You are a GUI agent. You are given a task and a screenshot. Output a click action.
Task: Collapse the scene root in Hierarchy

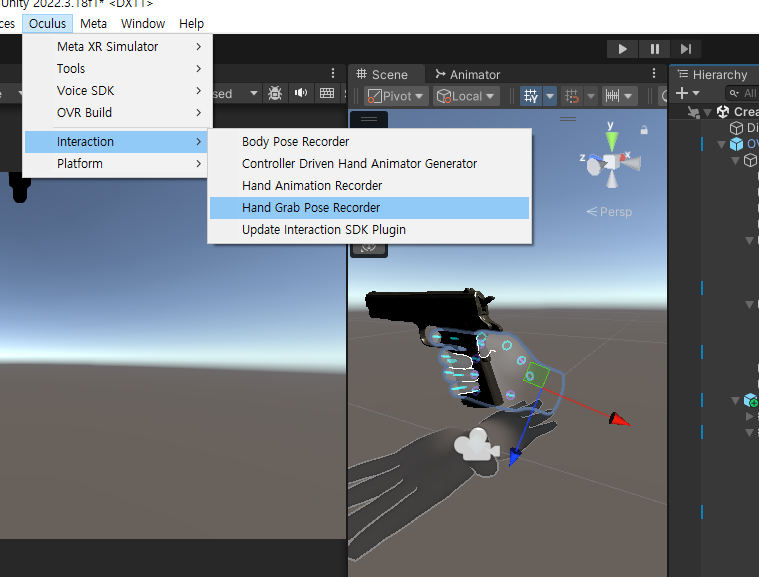click(708, 112)
